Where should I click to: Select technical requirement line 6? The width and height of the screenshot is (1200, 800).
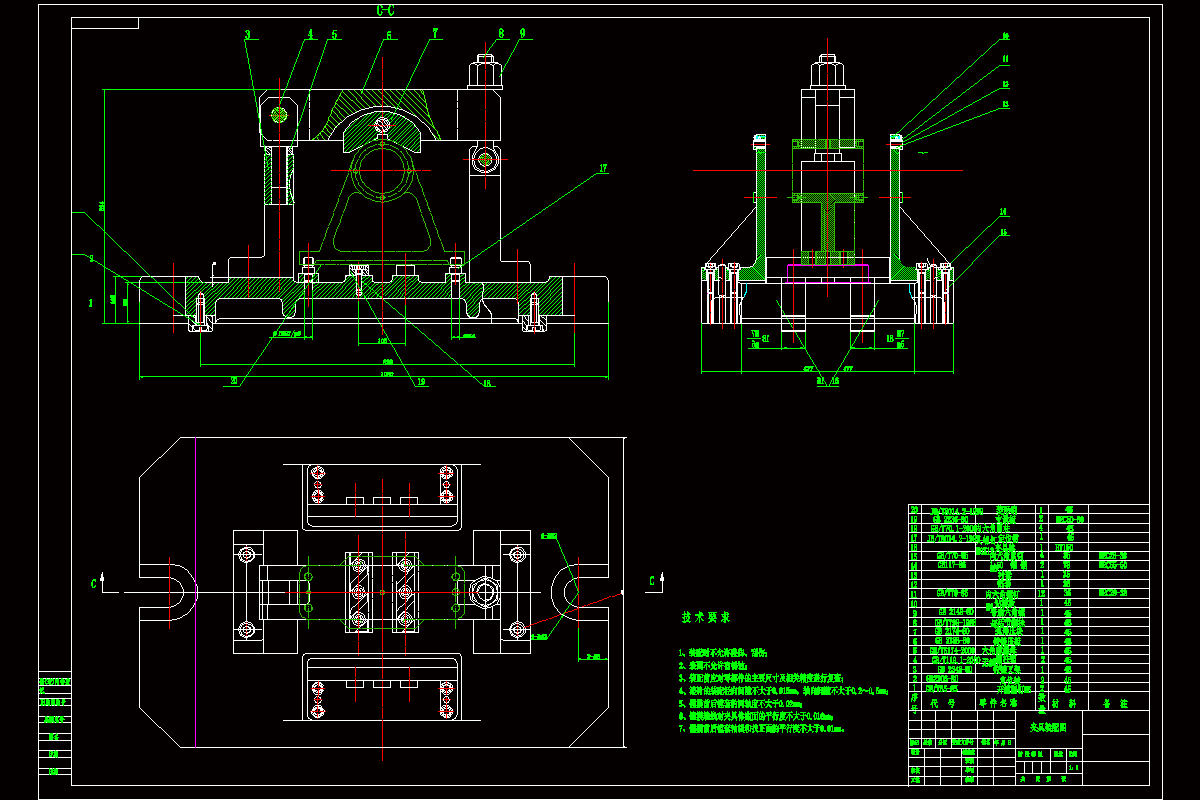(756, 716)
